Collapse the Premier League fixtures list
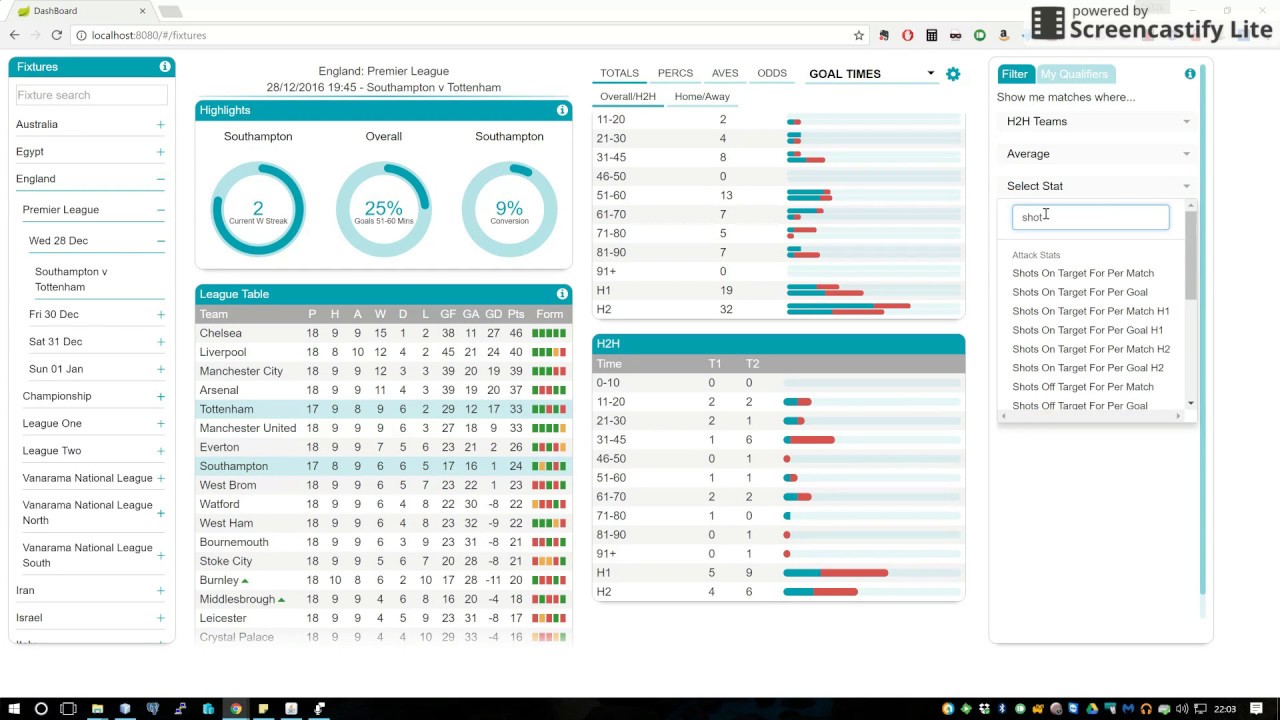Image resolution: width=1280 pixels, height=720 pixels. pyautogui.click(x=160, y=210)
